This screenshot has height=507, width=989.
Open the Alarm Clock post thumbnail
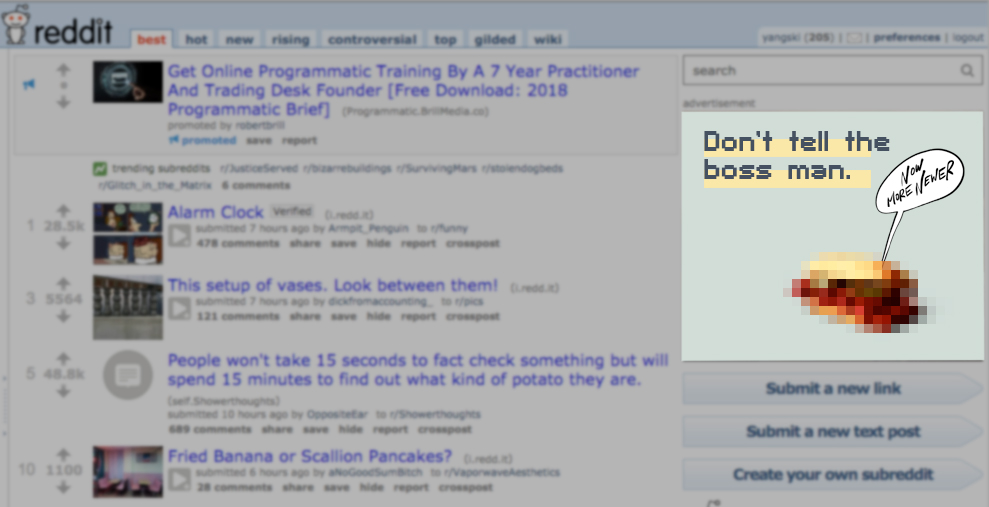click(128, 233)
